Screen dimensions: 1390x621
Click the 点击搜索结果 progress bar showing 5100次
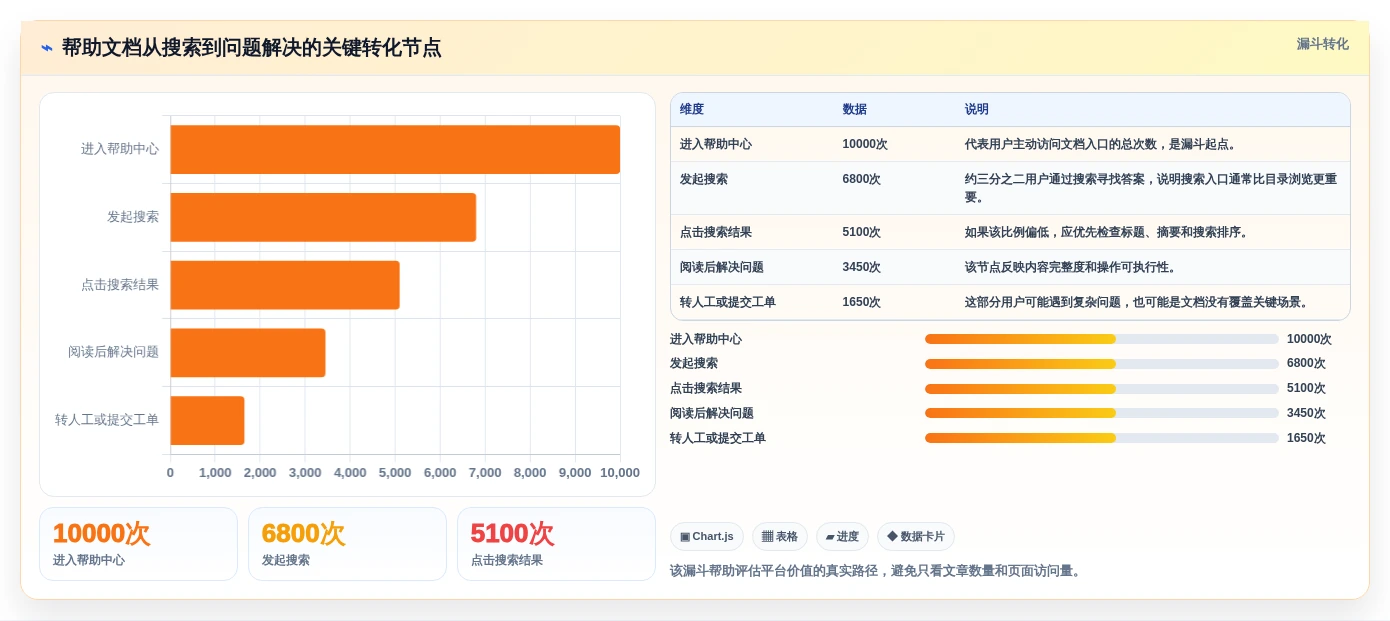pos(1101,389)
